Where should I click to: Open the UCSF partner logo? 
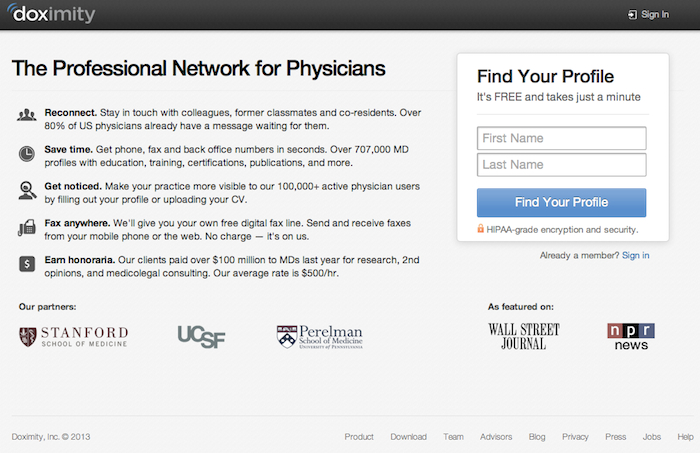[x=201, y=337]
